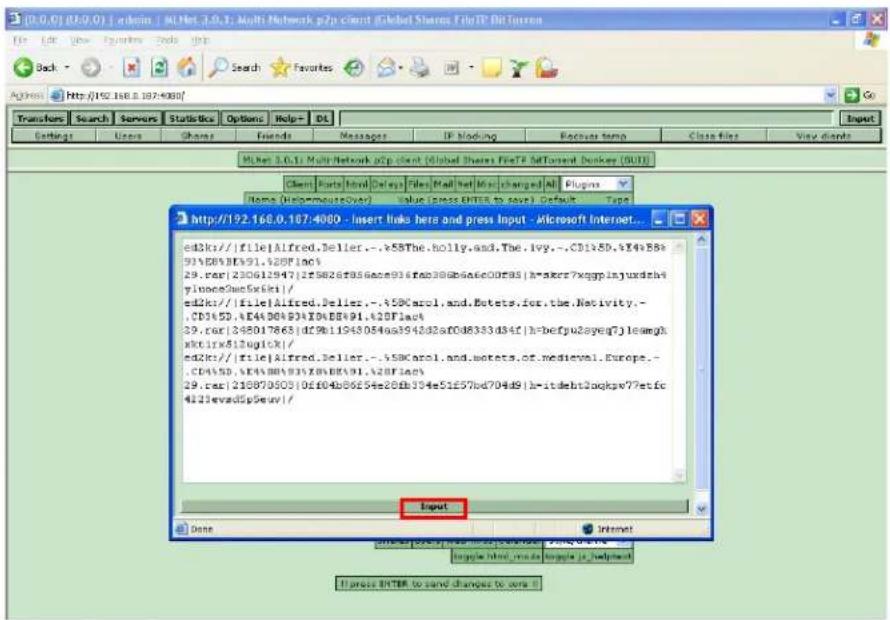Open the Favorites menu

click(123, 40)
